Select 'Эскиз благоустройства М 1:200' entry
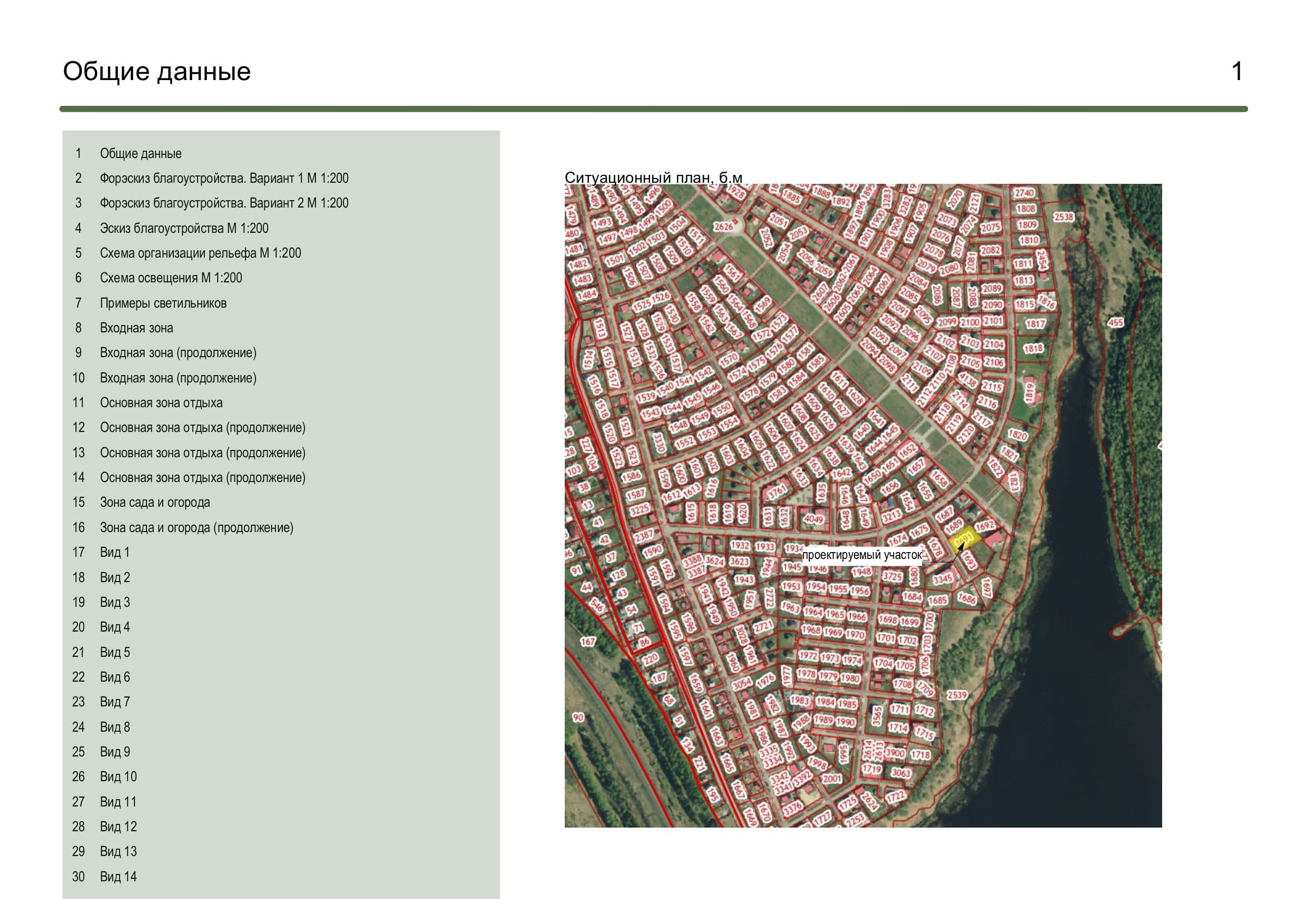This screenshot has height=924, width=1307. 184,228
